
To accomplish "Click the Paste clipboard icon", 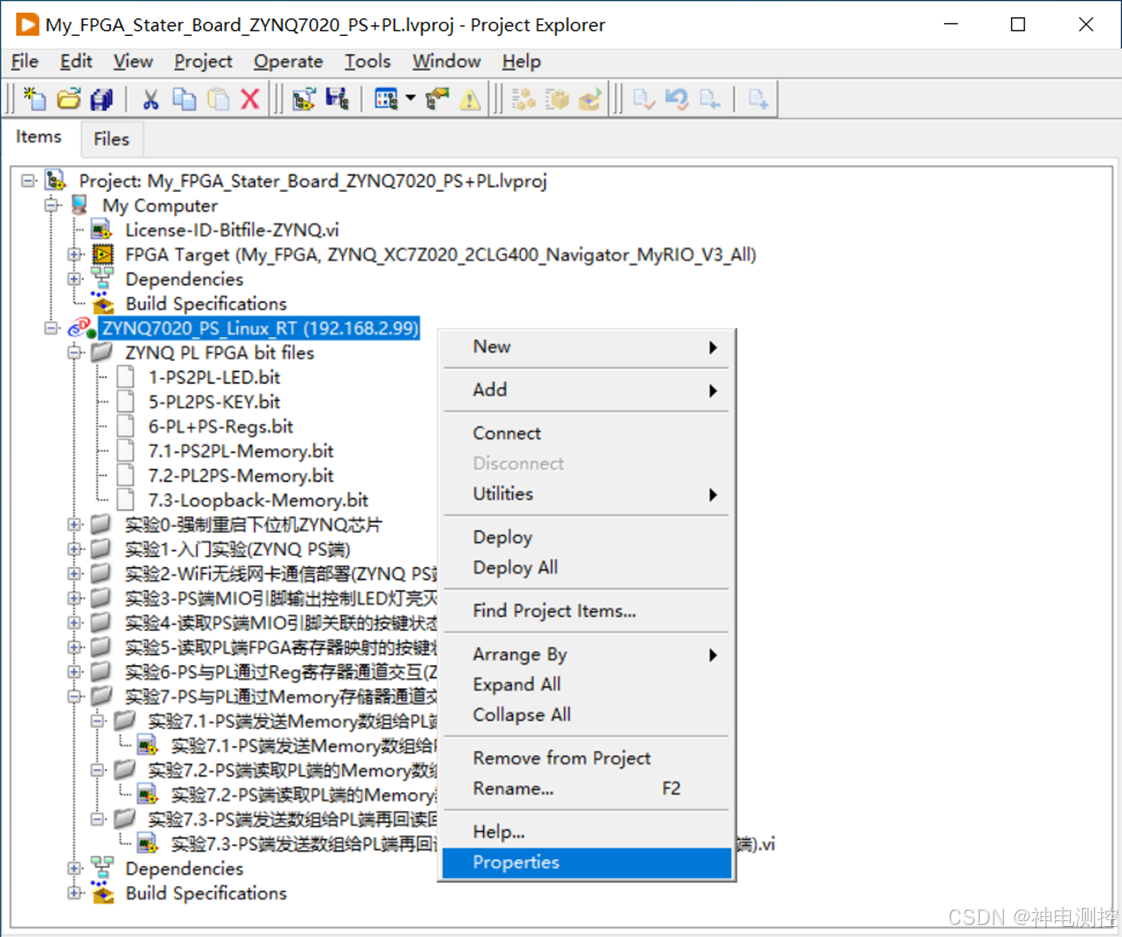I will point(218,99).
